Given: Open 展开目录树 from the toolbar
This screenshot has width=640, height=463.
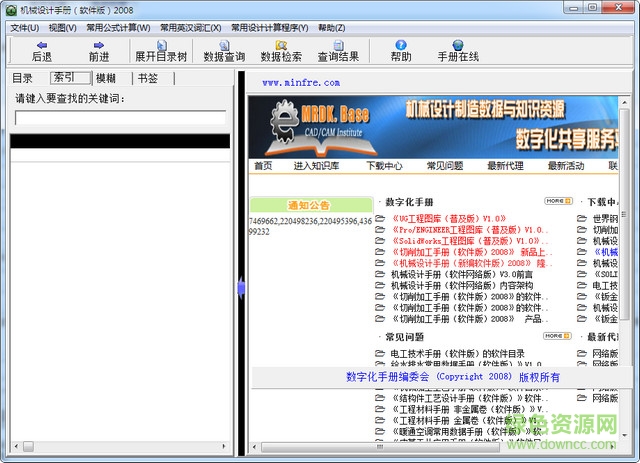Looking at the screenshot, I should pyautogui.click(x=161, y=51).
